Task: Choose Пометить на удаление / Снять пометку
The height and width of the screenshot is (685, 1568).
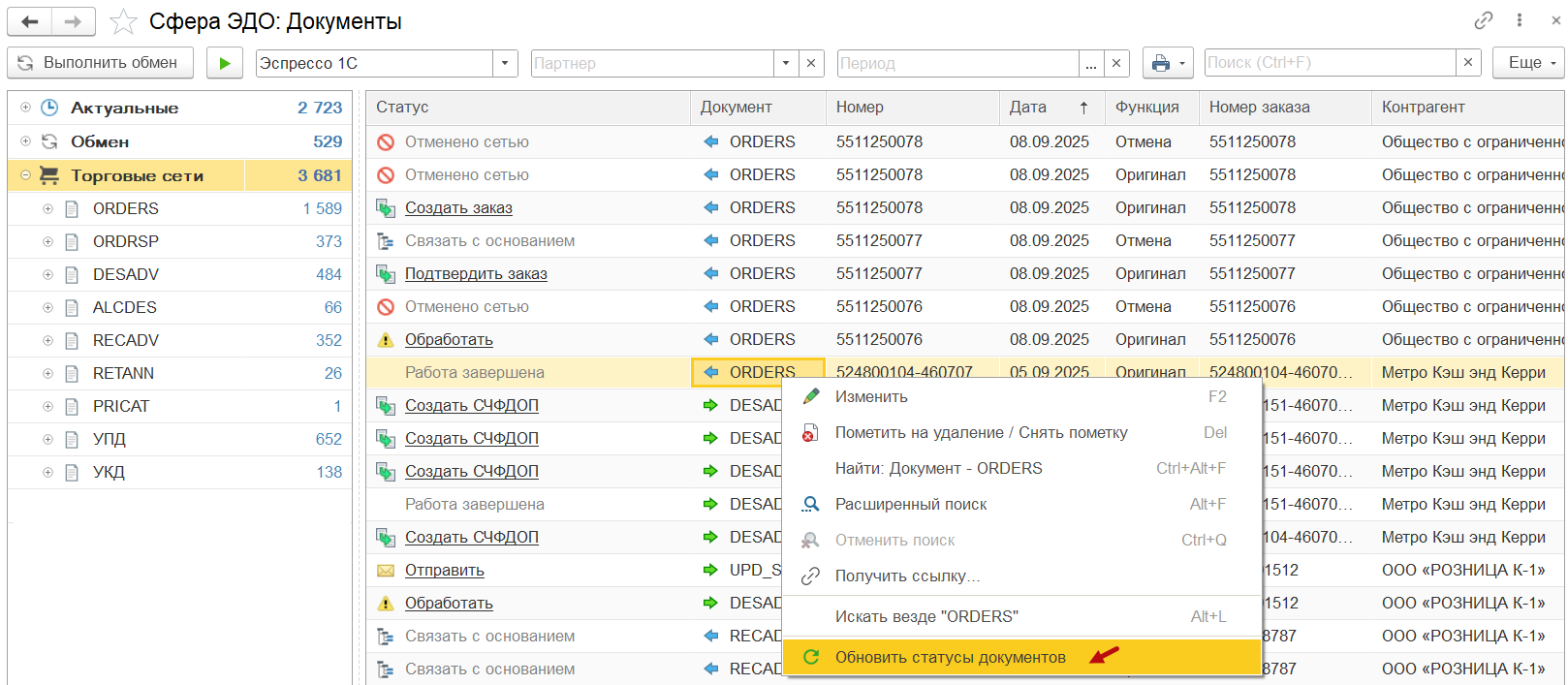Action: click(1021, 433)
